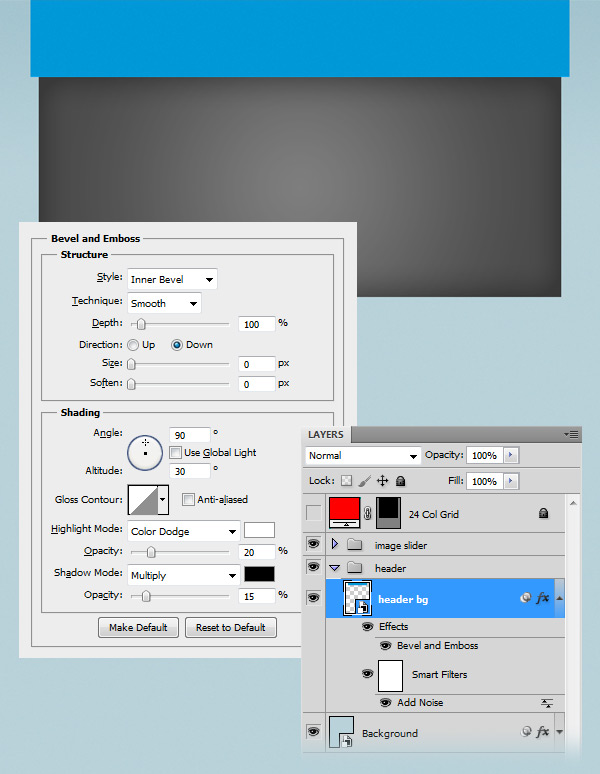Open the Highlight Mode Color Dodge dropdown

click(x=184, y=531)
